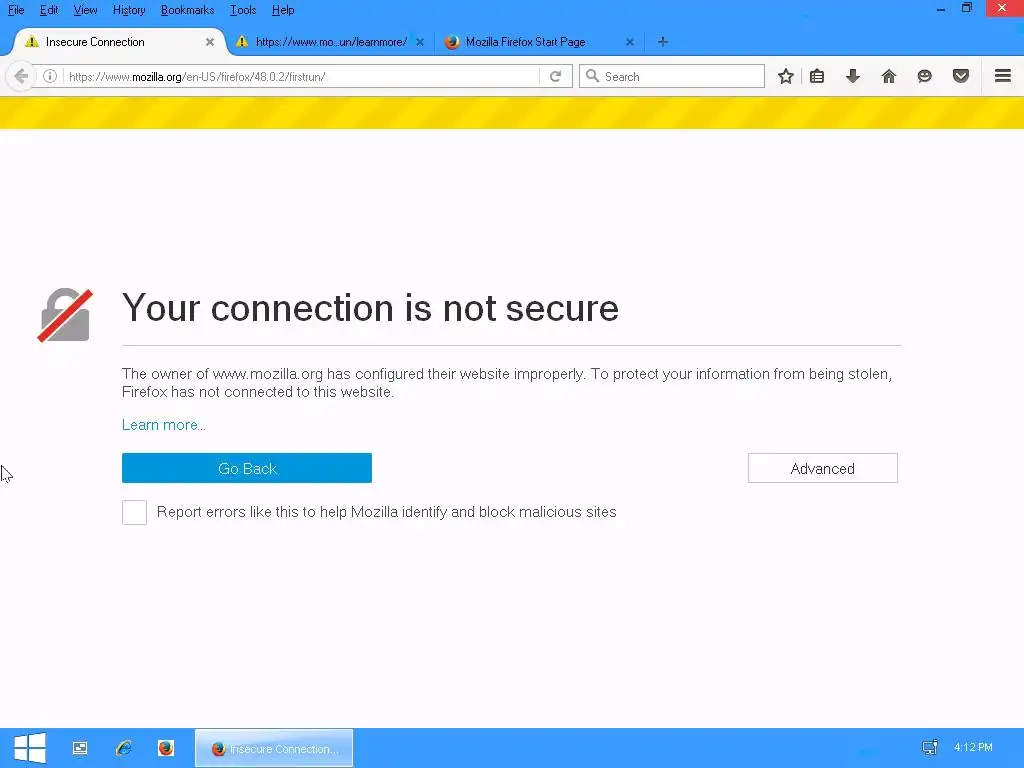
Task: Launch Internet Explorer from taskbar
Action: coord(123,748)
